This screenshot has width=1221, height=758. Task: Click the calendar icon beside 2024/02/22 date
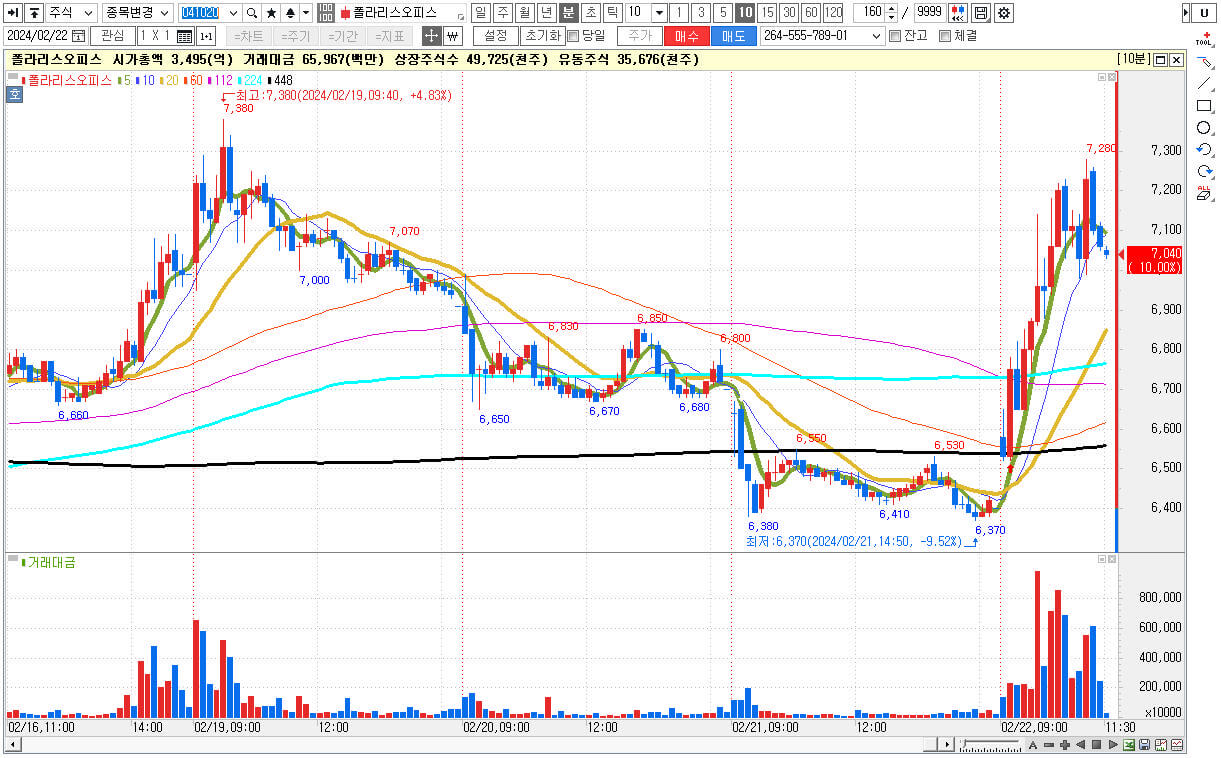pyautogui.click(x=79, y=36)
